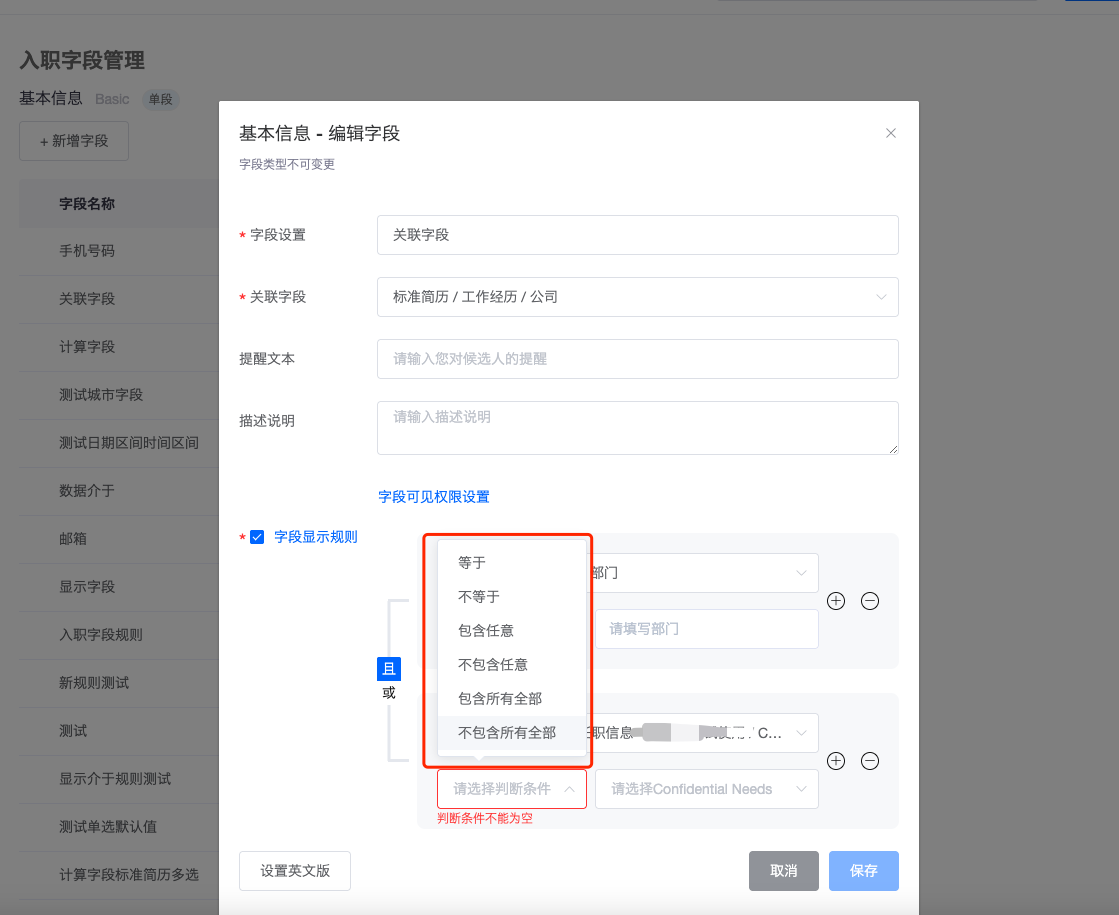This screenshot has width=1119, height=915.
Task: Select the 测试日期区间时间区间 row
Action: click(118, 443)
